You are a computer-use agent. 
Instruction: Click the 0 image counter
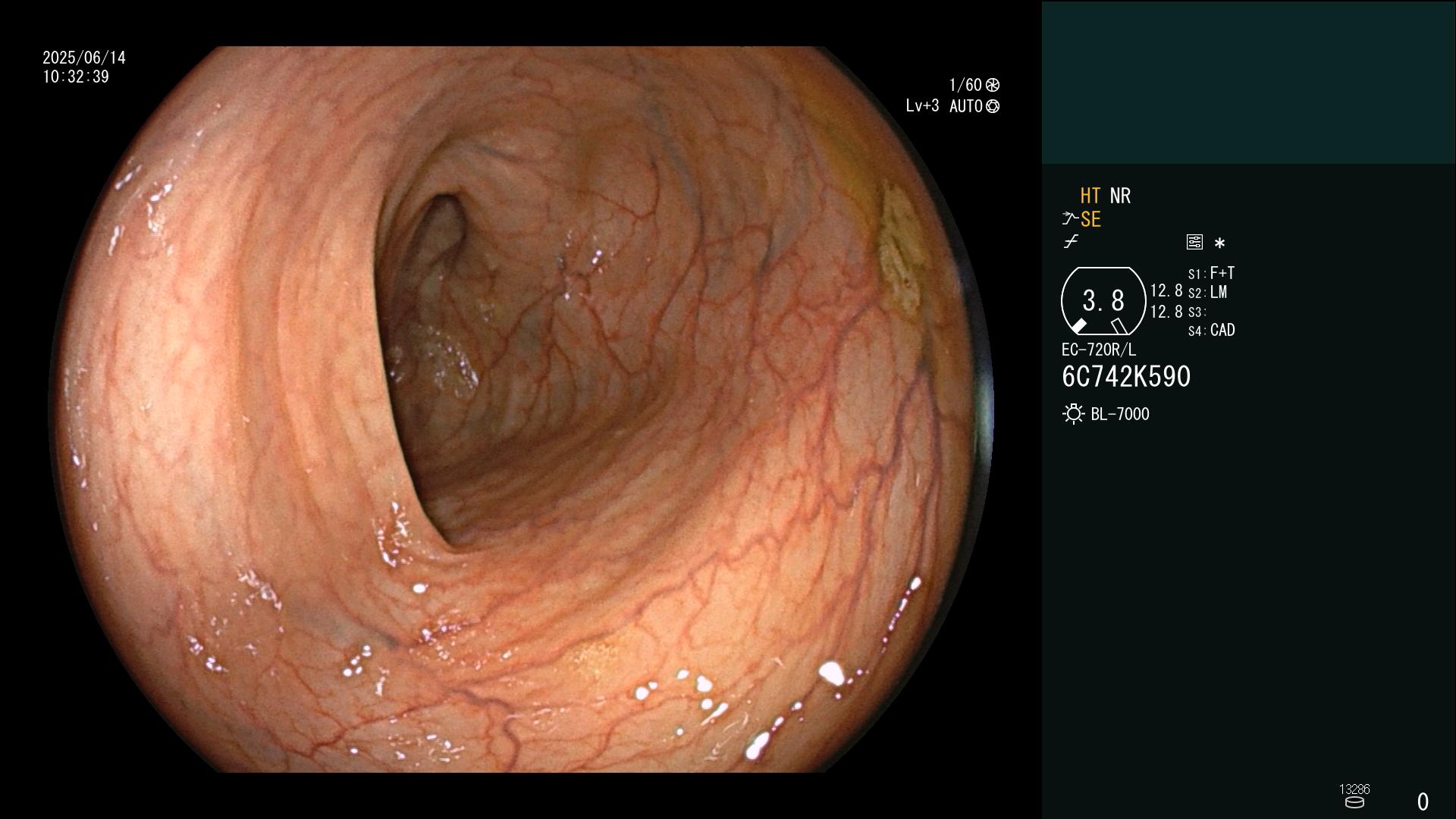pos(1423,802)
